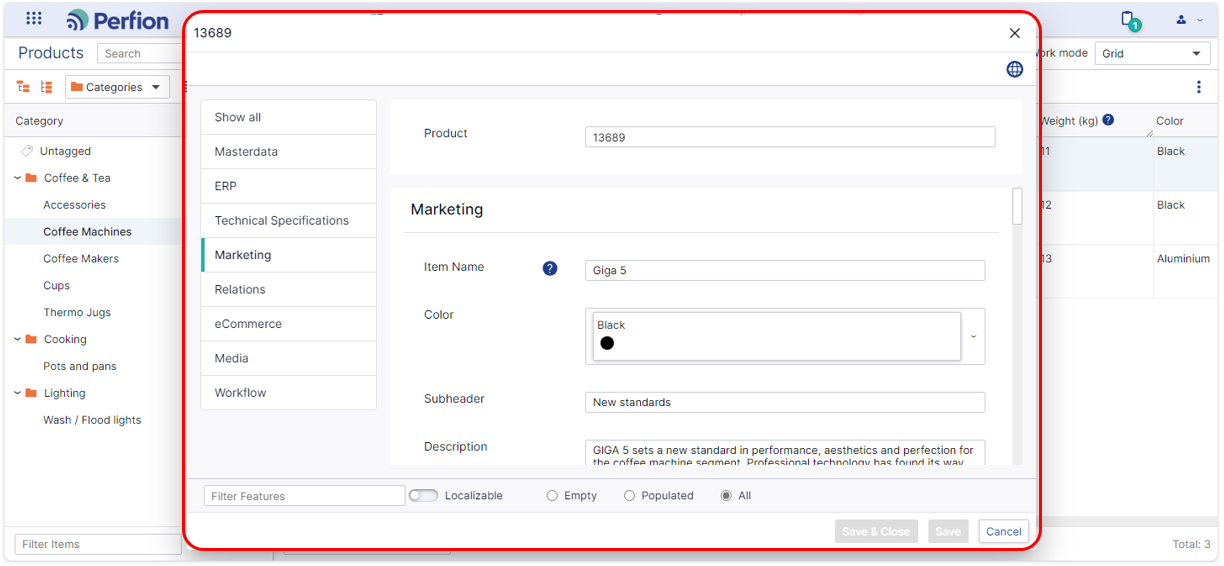
Task: Click the Weight (kg) help icon
Action: (x=1108, y=120)
